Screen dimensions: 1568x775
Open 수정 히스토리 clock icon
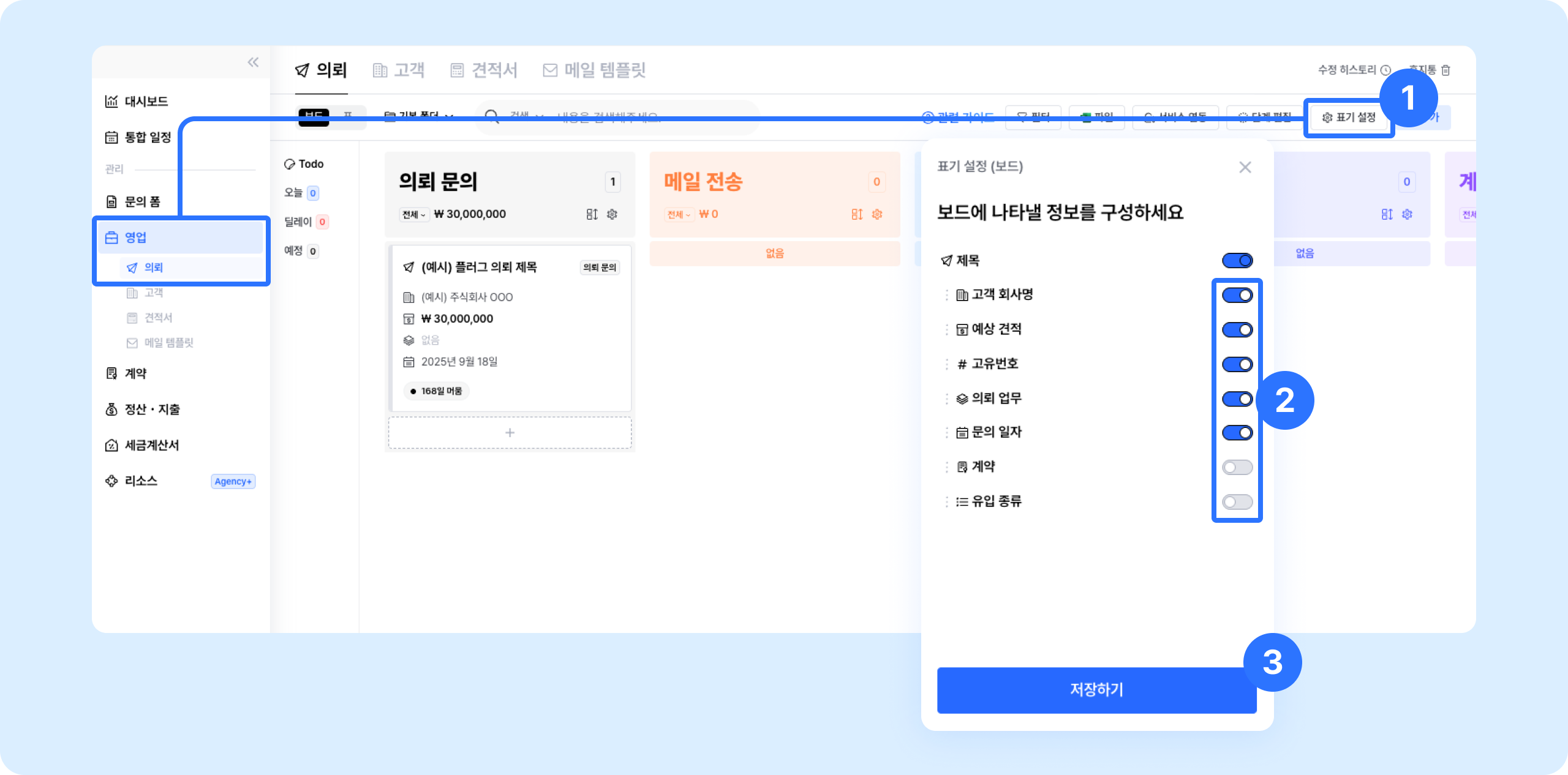pos(1386,70)
